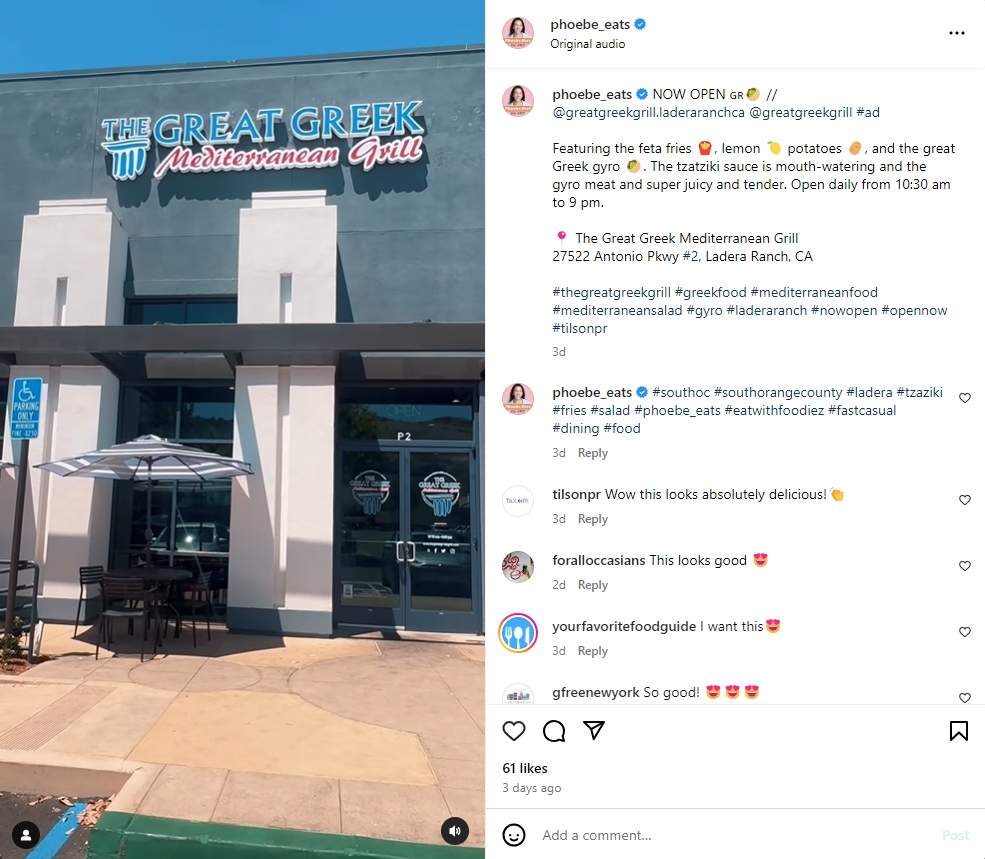This screenshot has height=859, width=985.
Task: Reply to foralloccasians comment
Action: [x=592, y=585]
